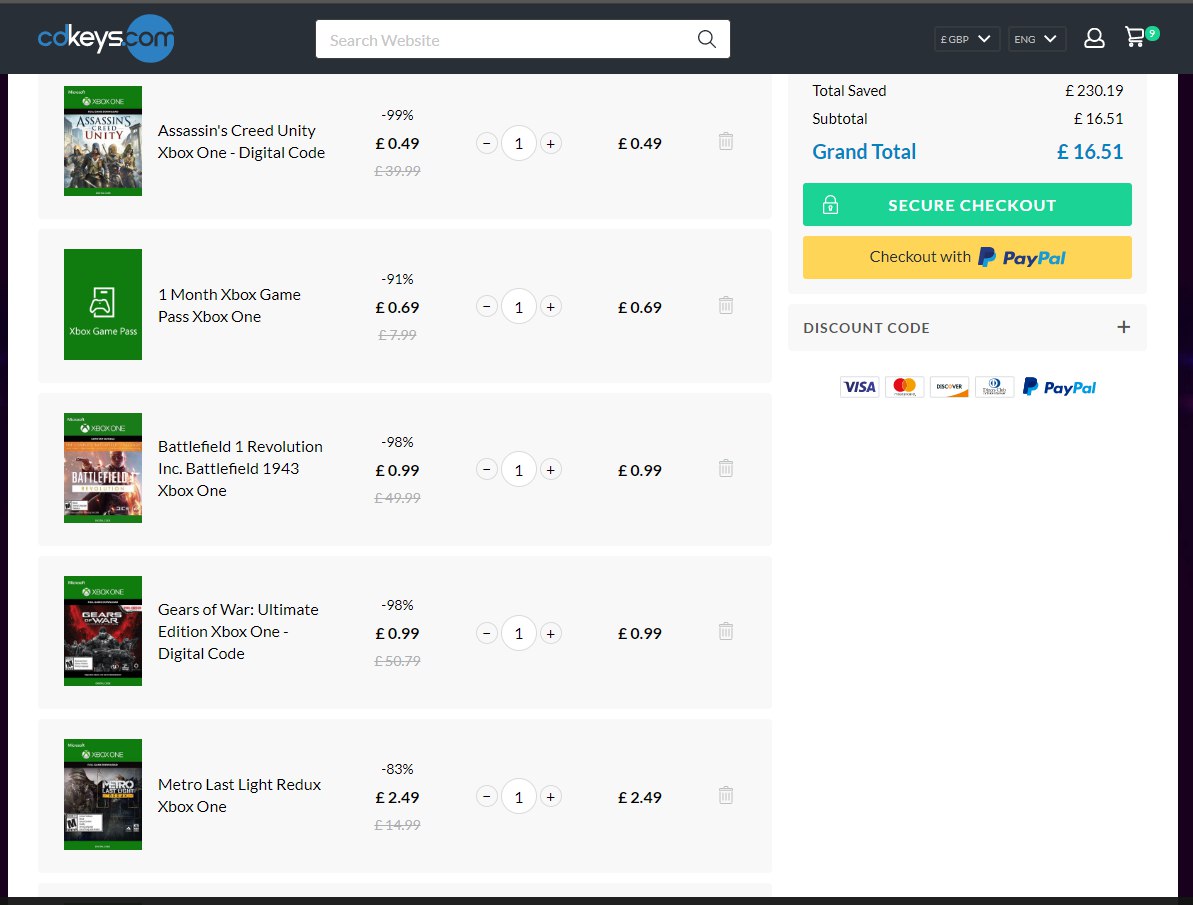Click Metro Last Light Redux quantity field
The image size is (1193, 905).
[519, 797]
